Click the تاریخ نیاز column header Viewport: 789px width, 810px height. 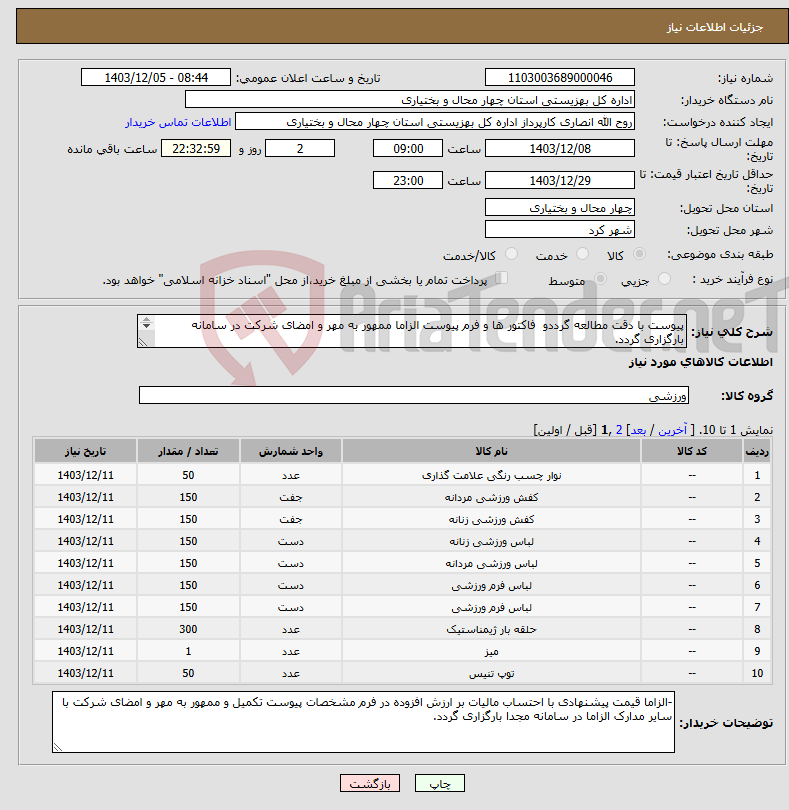pyautogui.click(x=85, y=451)
